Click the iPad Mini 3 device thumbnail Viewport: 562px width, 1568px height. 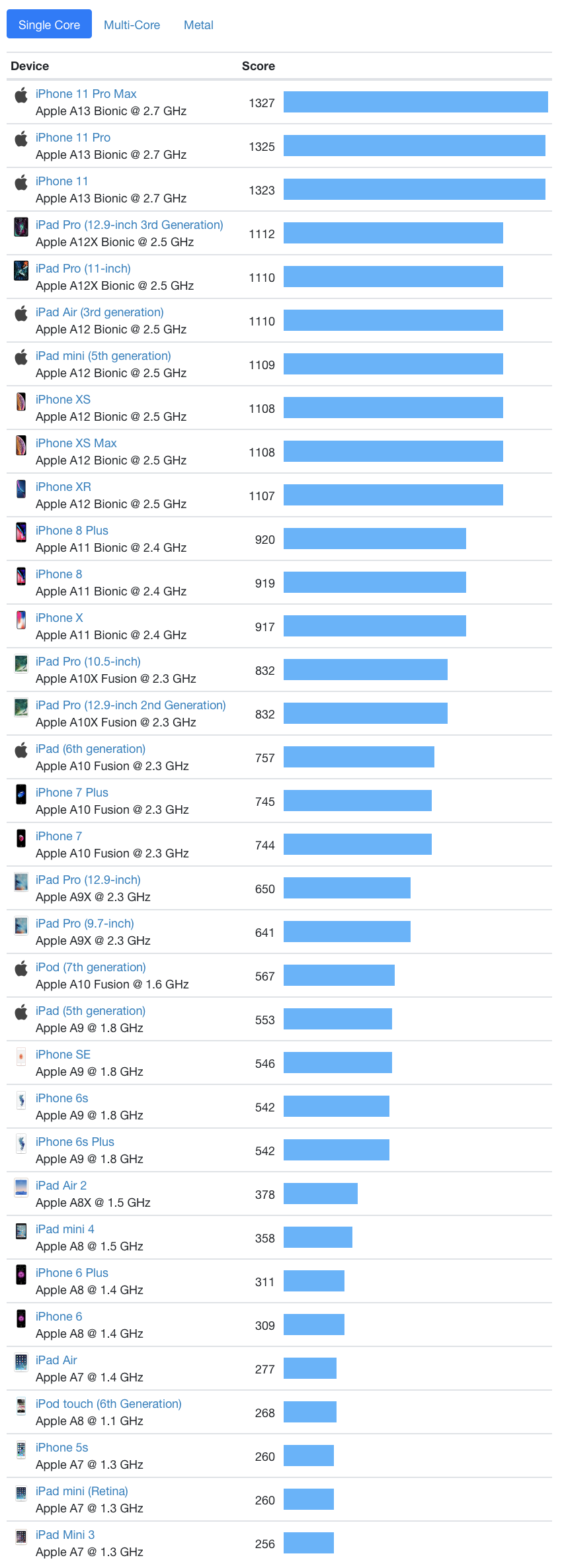(21, 1537)
